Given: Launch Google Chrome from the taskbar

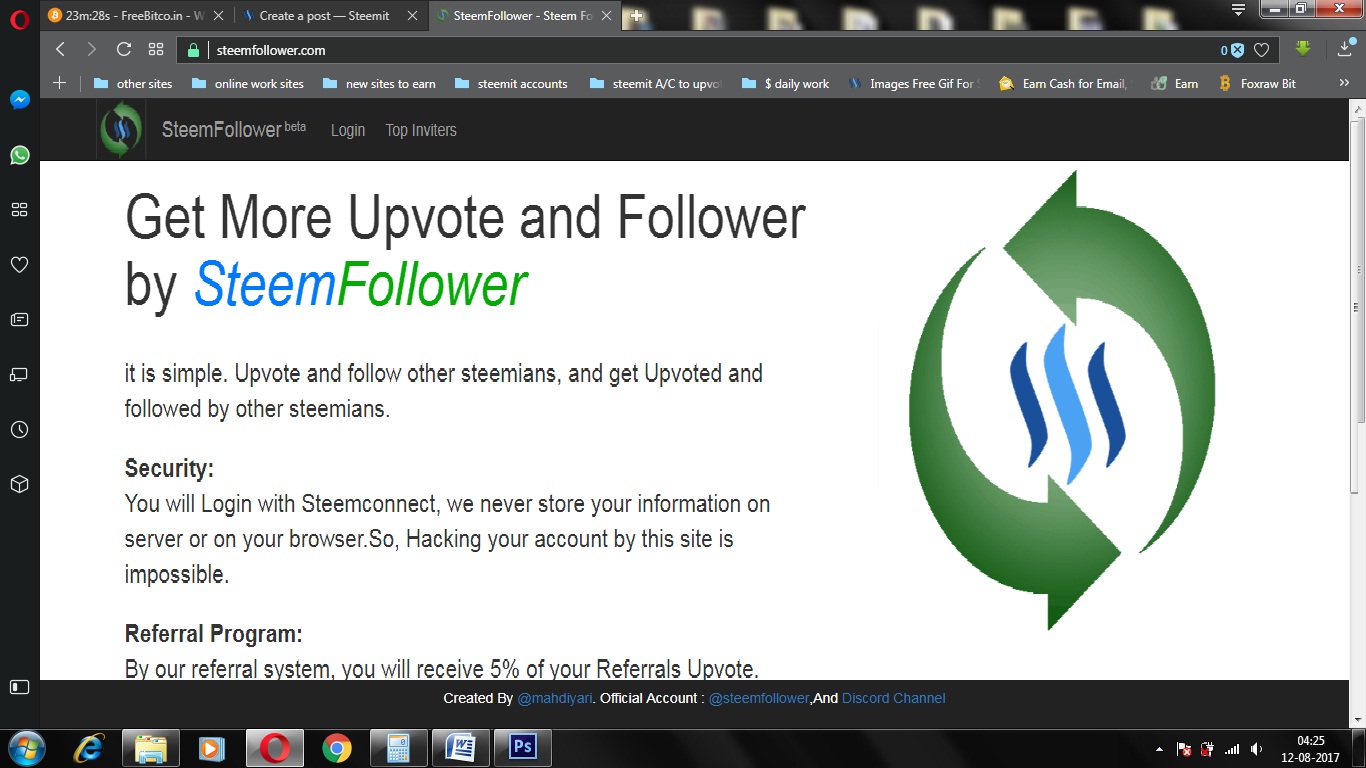Looking at the screenshot, I should click(x=337, y=748).
